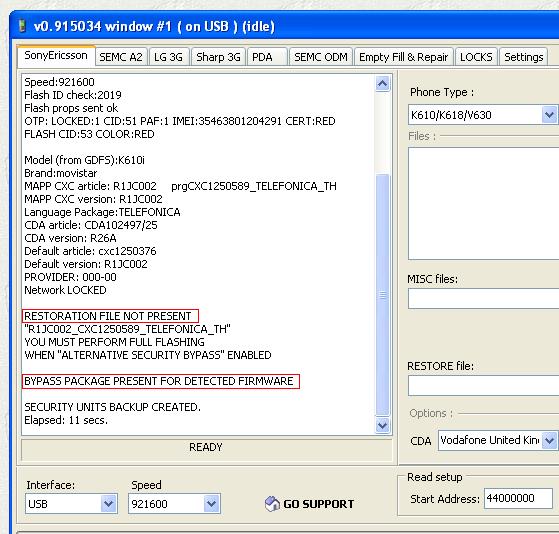Expand the Phone Type dropdown

[549, 115]
